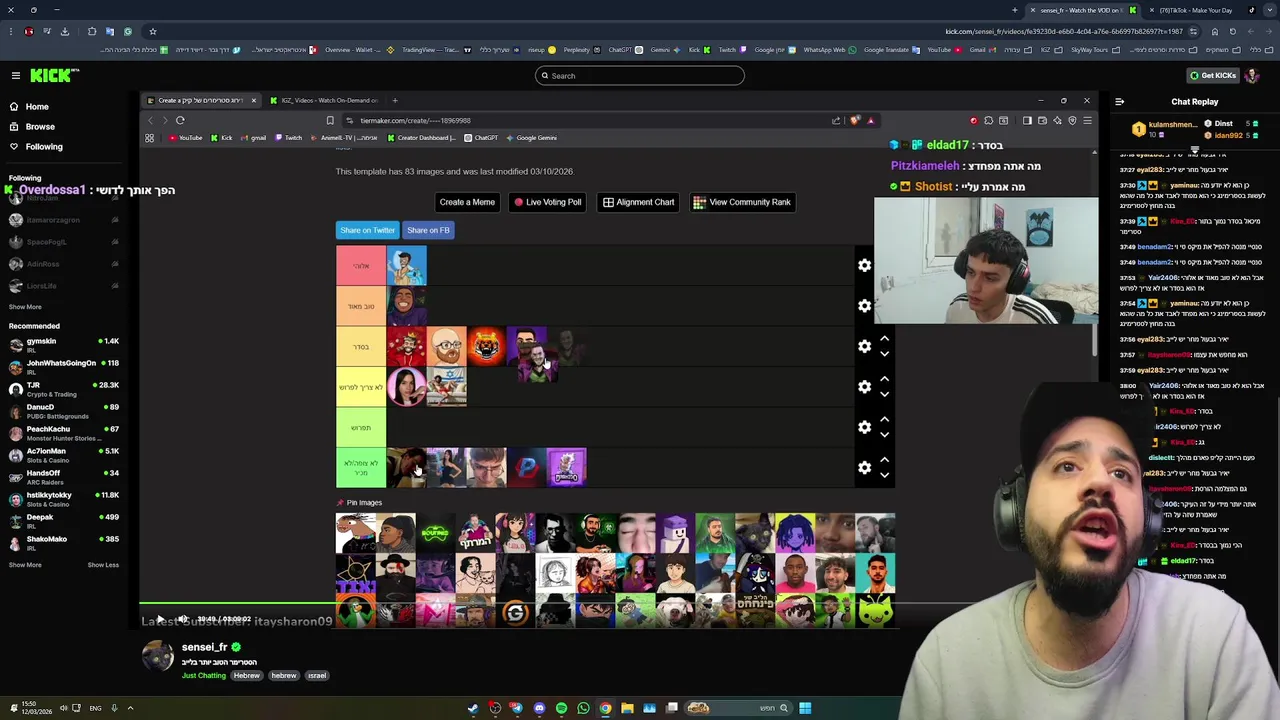Screen dimensions: 1280x720
Task: Click the israel tag
Action: click(x=317, y=675)
